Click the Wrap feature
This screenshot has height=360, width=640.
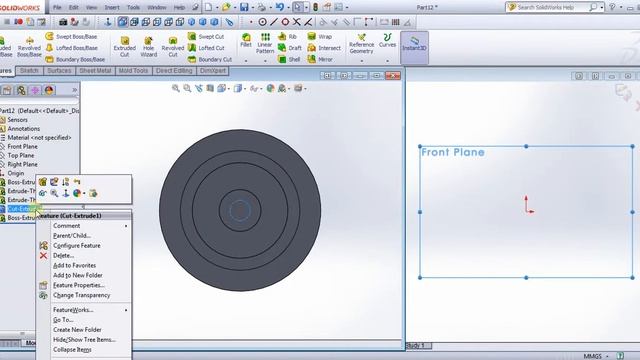click(320, 37)
